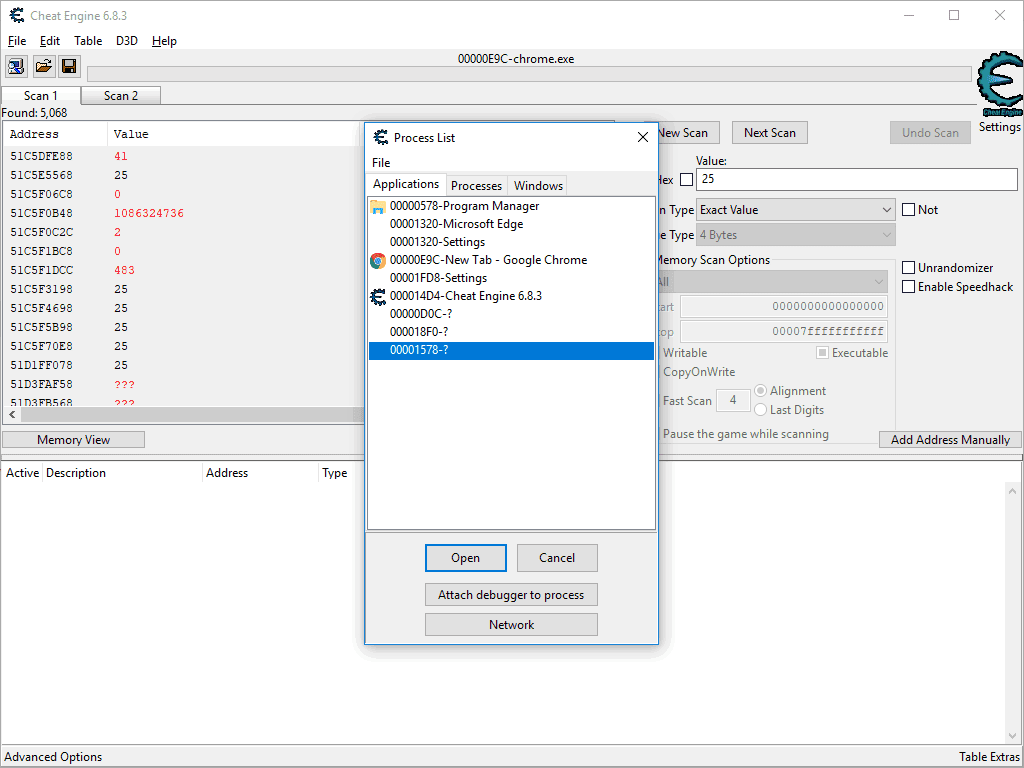The height and width of the screenshot is (768, 1024).
Task: Select 00001FD8-Settings process entry
Action: coord(511,278)
